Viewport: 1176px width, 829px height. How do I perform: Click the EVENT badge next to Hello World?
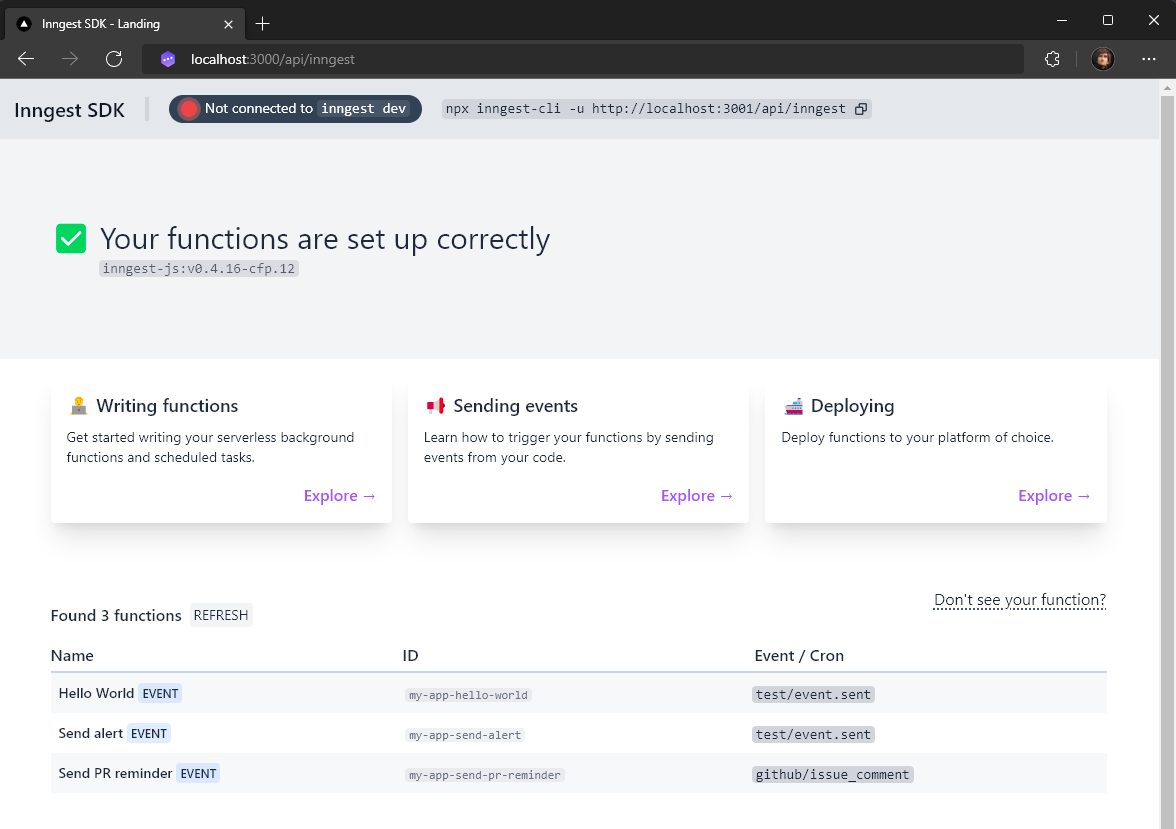(160, 693)
